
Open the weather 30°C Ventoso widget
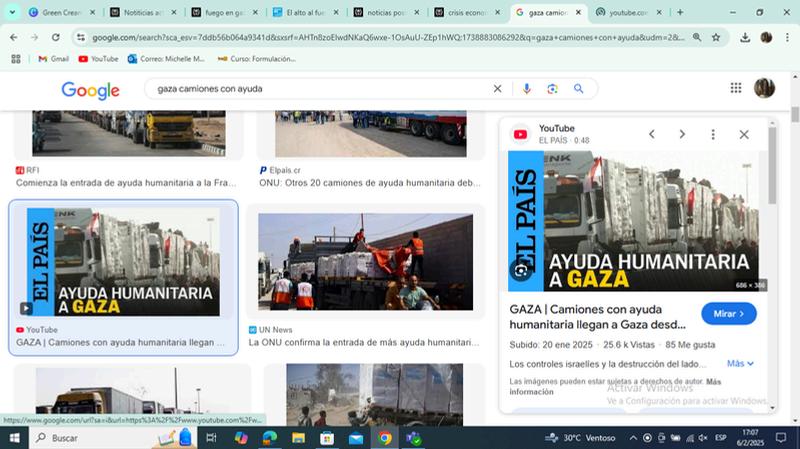click(x=580, y=438)
